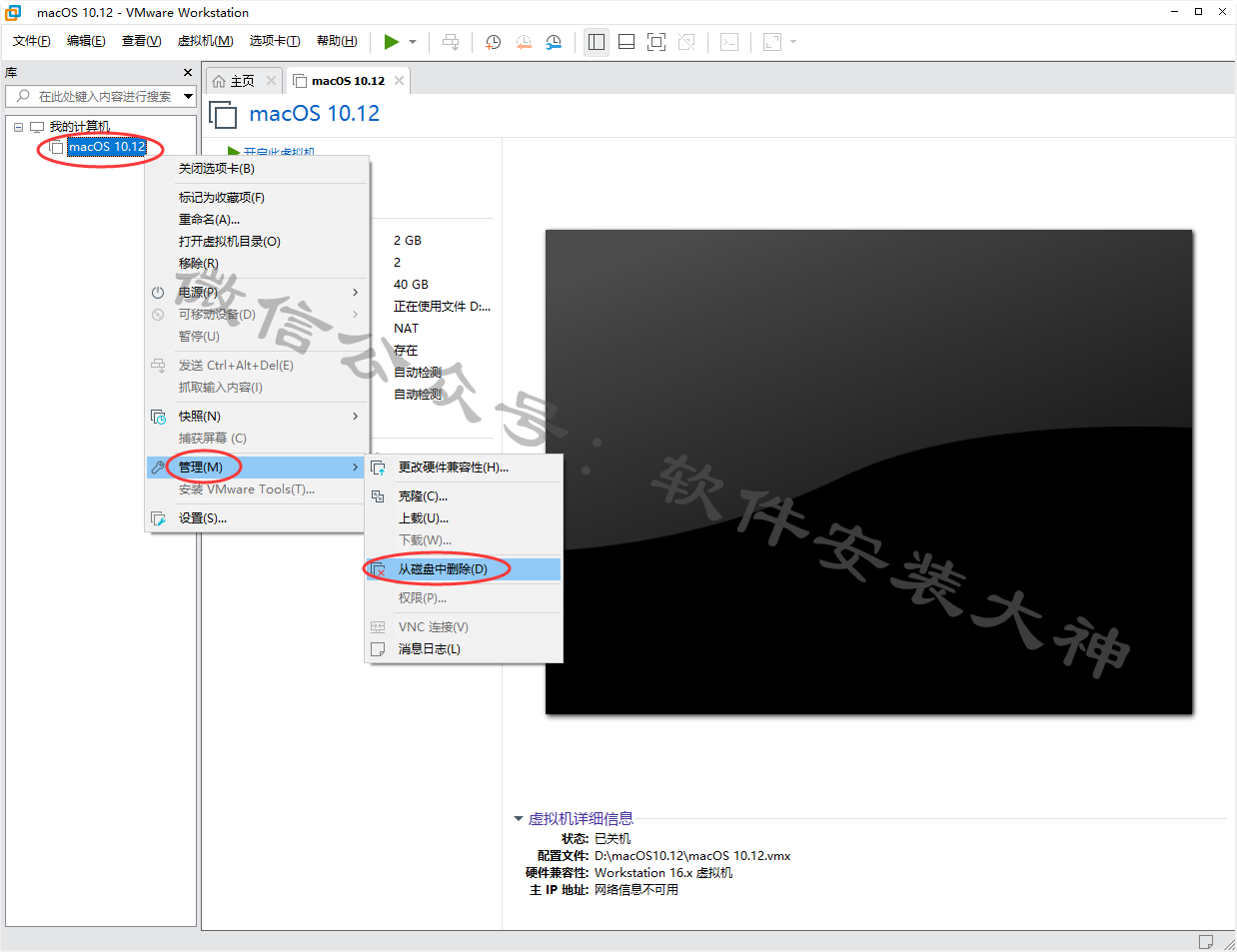Take a snapshot with the clock-plus icon
This screenshot has width=1237, height=952.
point(493,42)
